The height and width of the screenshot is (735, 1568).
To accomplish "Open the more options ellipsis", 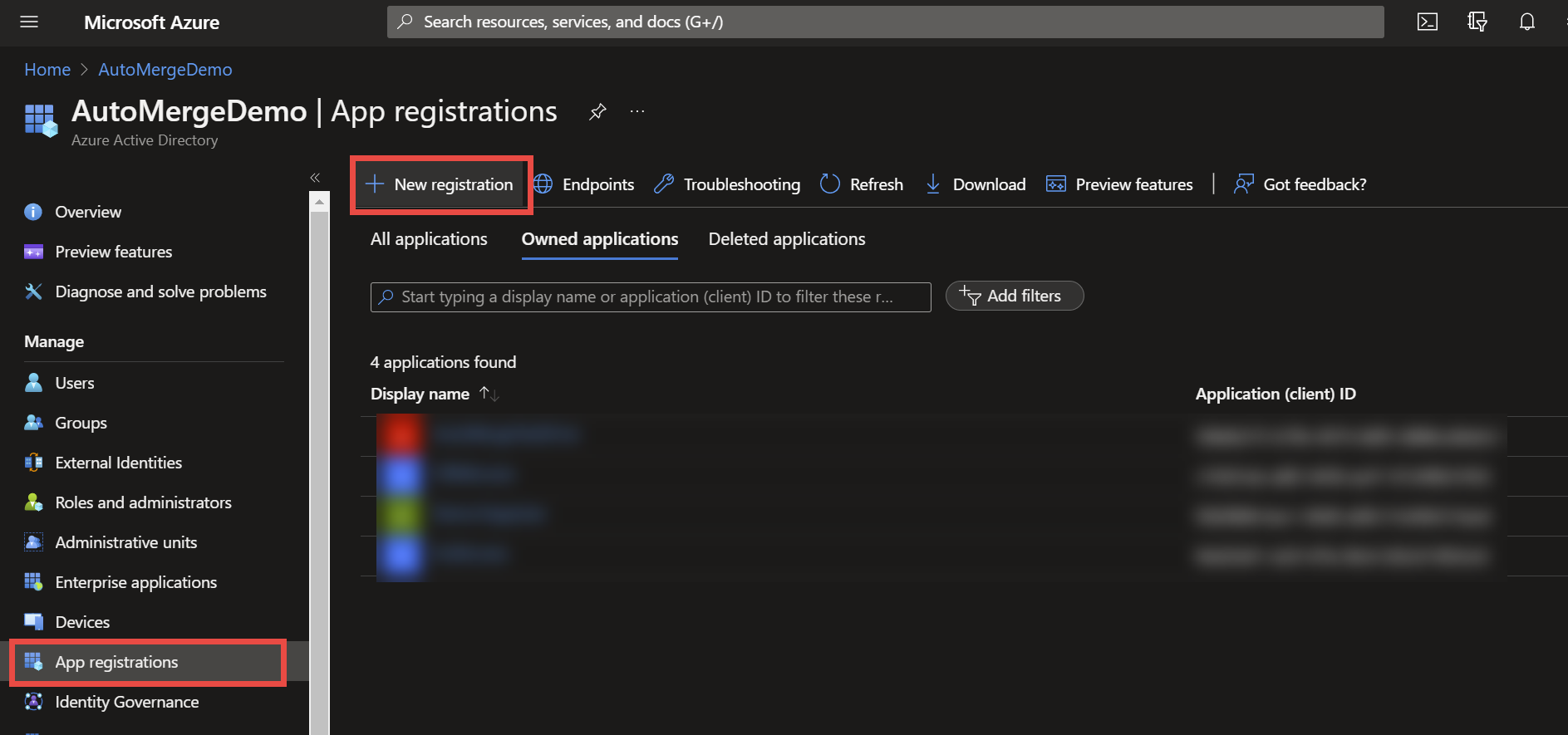I will point(637,111).
